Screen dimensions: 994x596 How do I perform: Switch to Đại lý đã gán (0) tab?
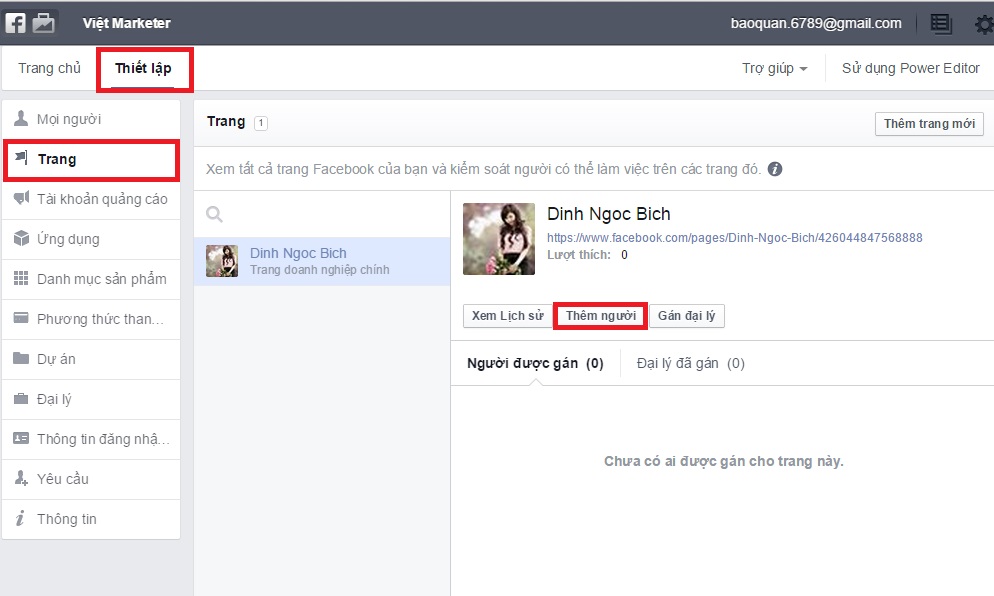click(690, 363)
